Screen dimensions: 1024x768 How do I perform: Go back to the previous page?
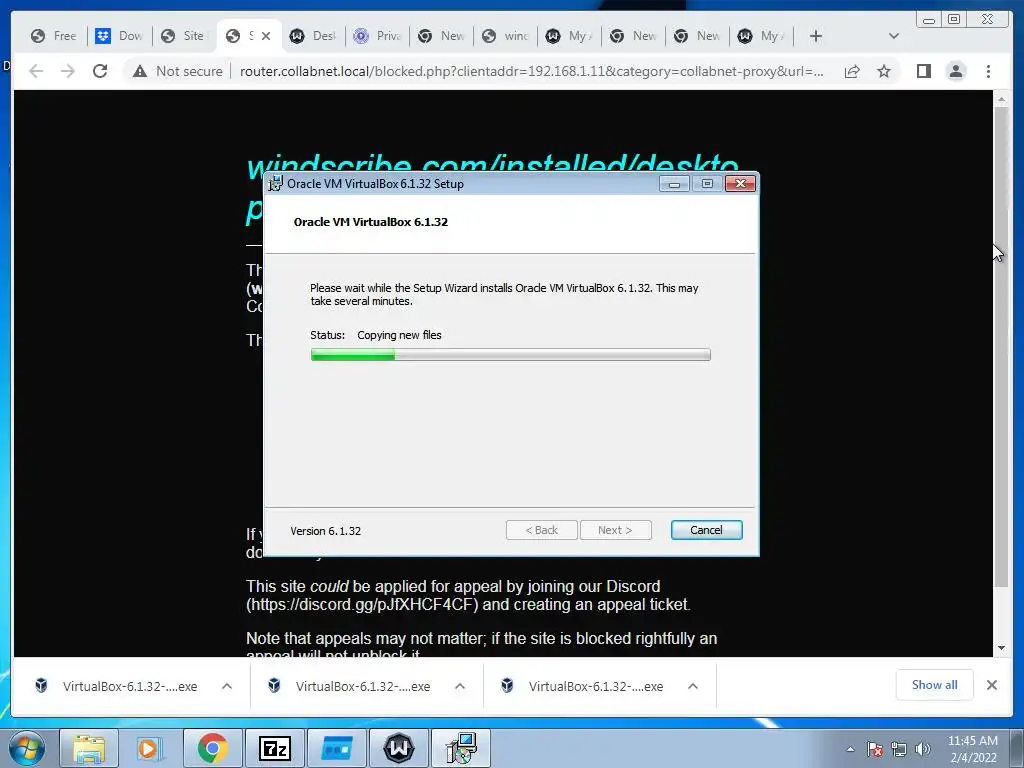pyautogui.click(x=36, y=71)
